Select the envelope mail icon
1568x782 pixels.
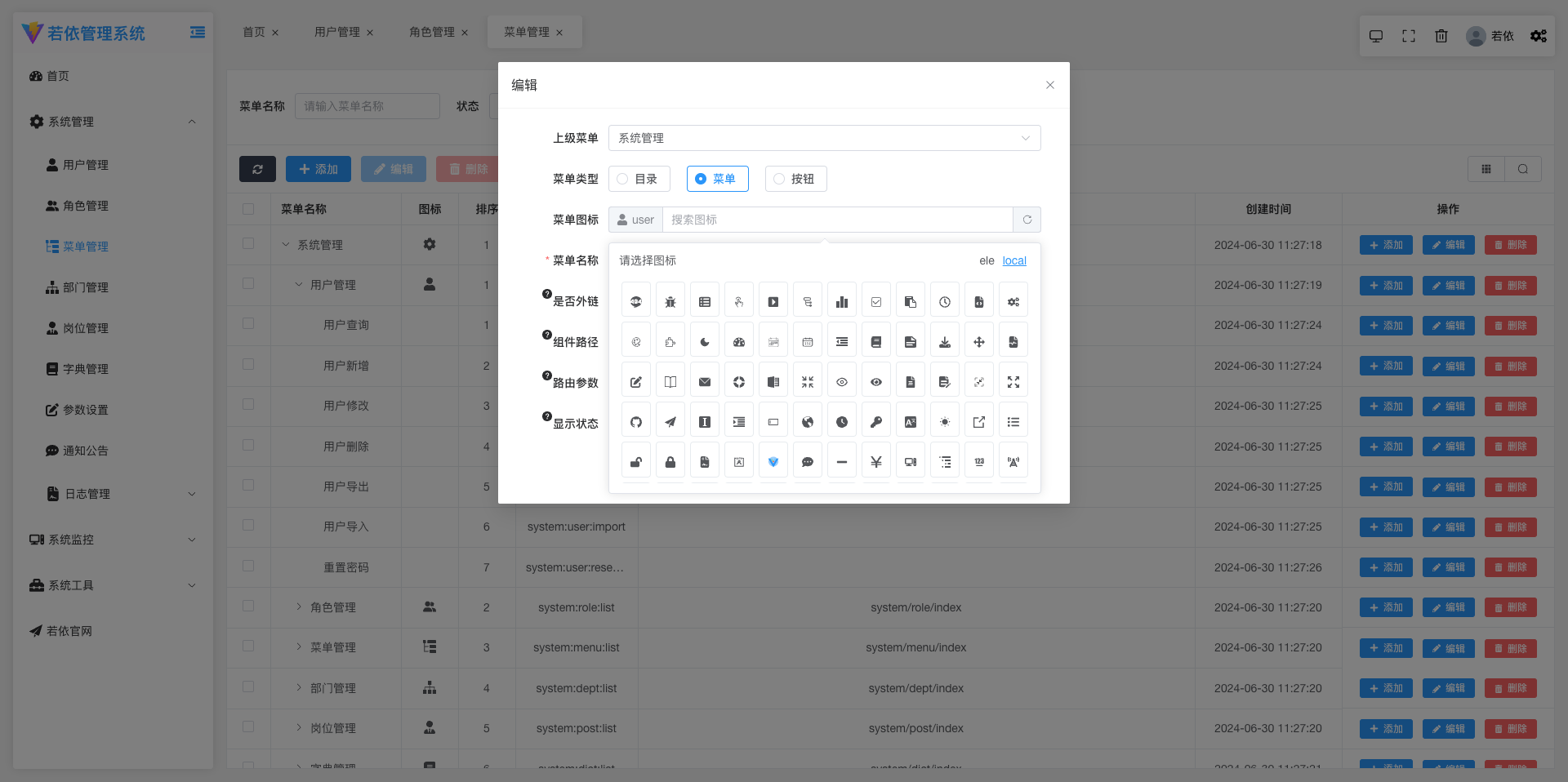click(705, 382)
